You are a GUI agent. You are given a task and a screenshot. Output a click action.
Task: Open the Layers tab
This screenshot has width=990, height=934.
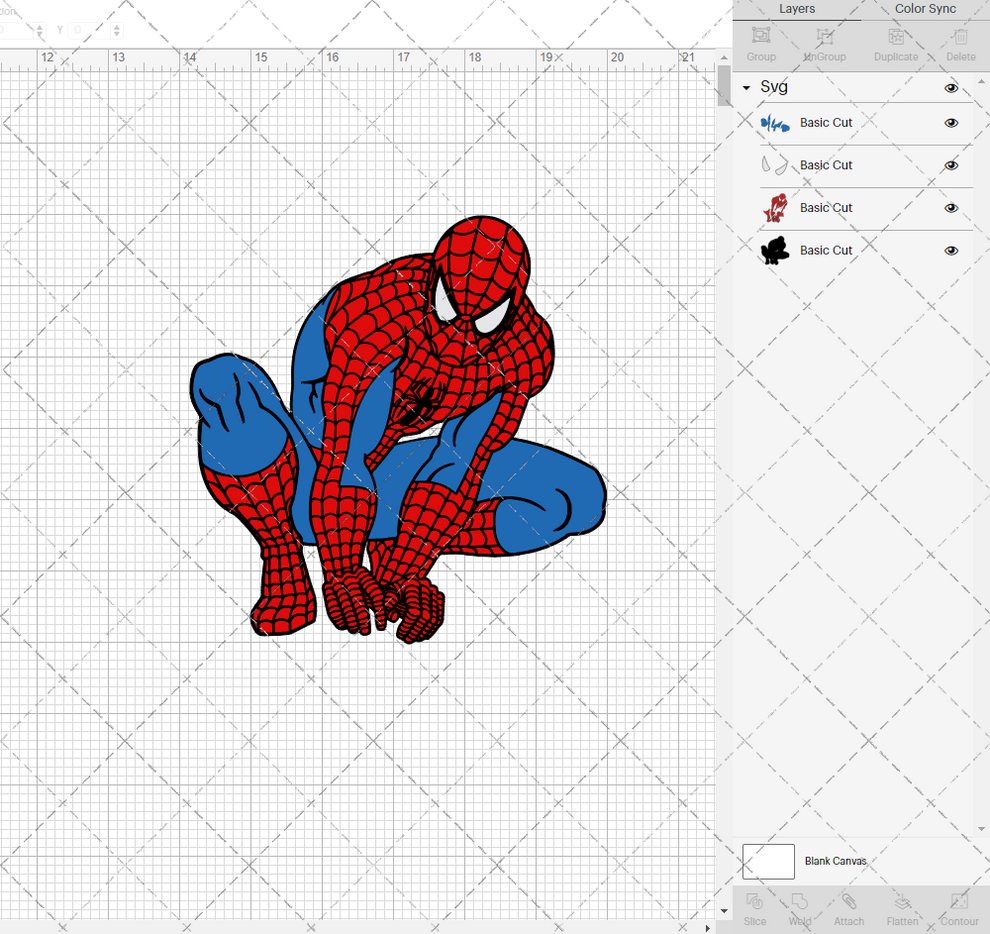coord(797,9)
